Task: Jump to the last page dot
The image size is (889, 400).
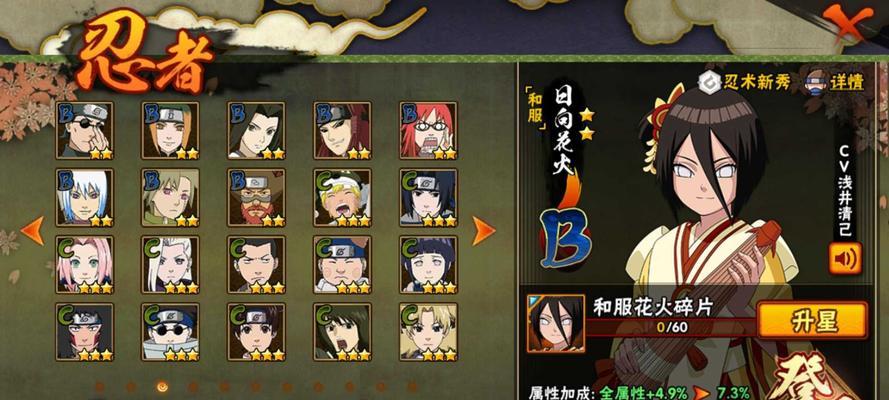Action: (x=412, y=387)
